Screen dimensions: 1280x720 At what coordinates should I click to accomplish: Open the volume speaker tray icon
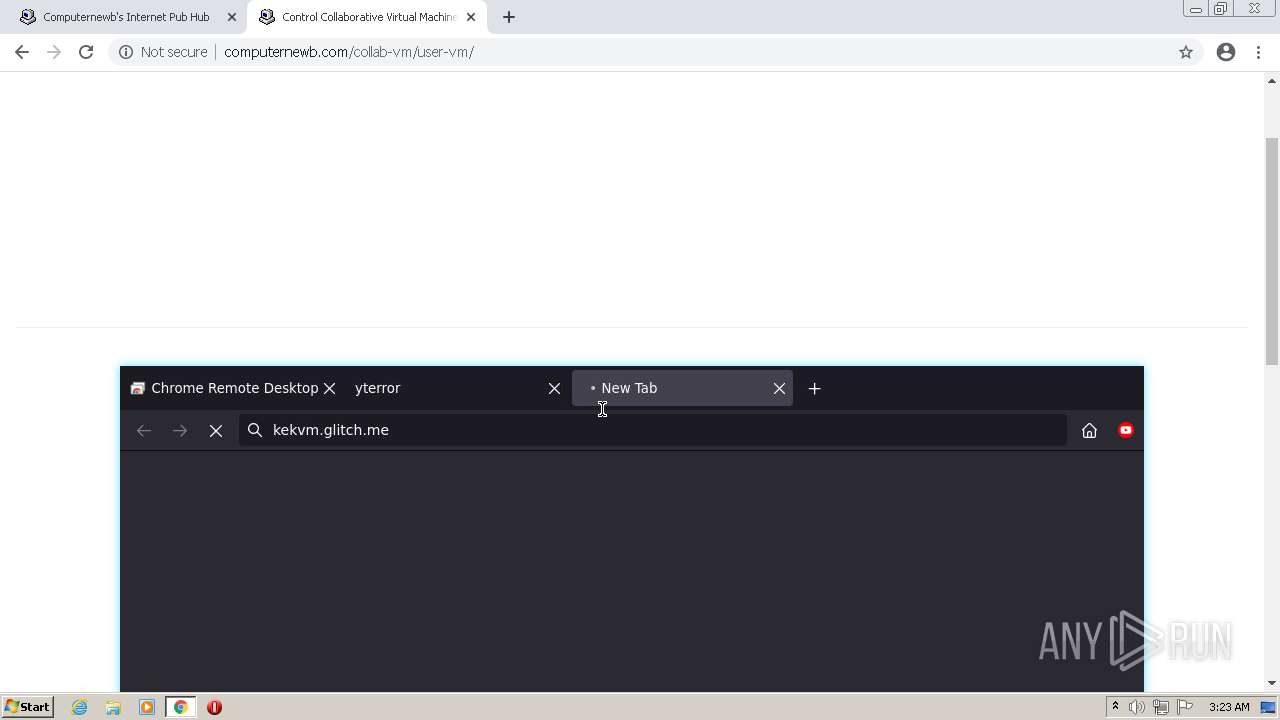pyautogui.click(x=1137, y=707)
